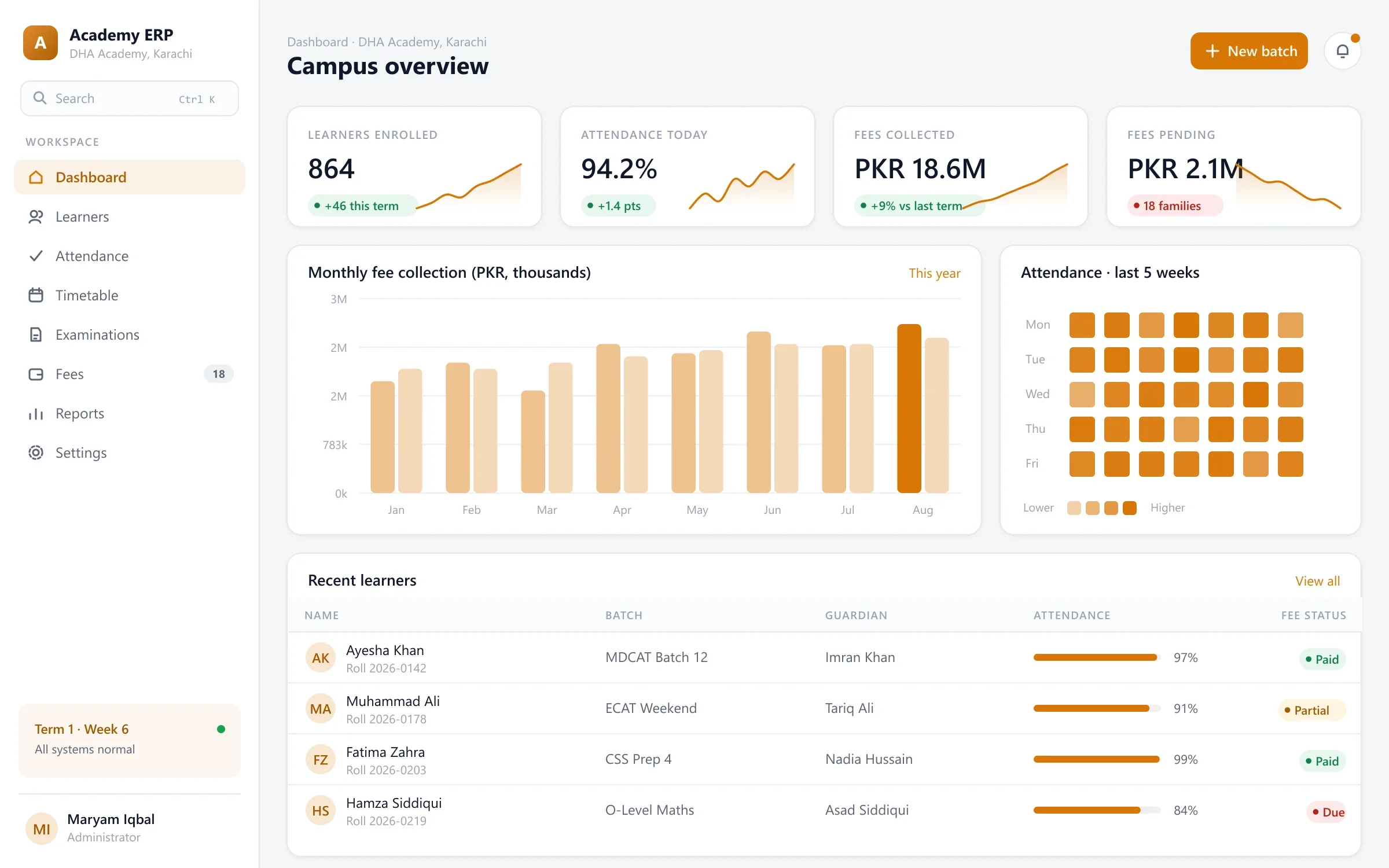Click Ayesha Khan's Paid status badge

coord(1322,659)
